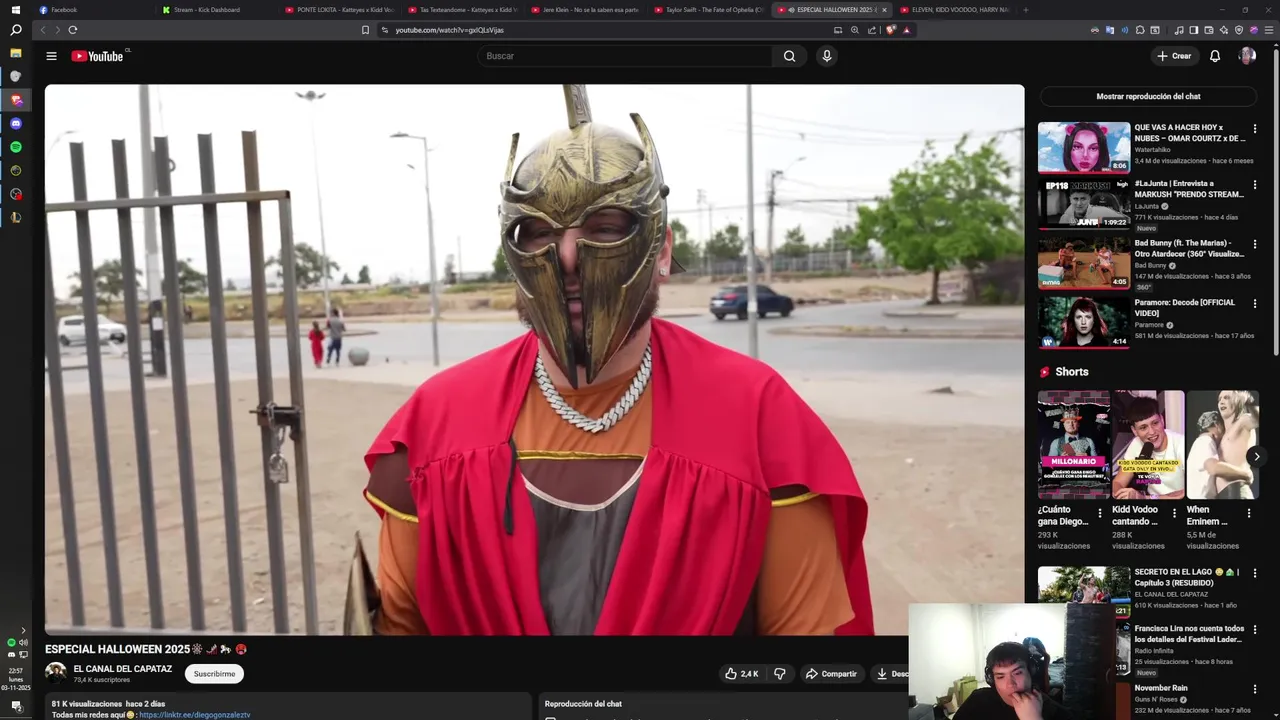
Task: Open Brave Shields icon in address bar
Action: point(890,30)
